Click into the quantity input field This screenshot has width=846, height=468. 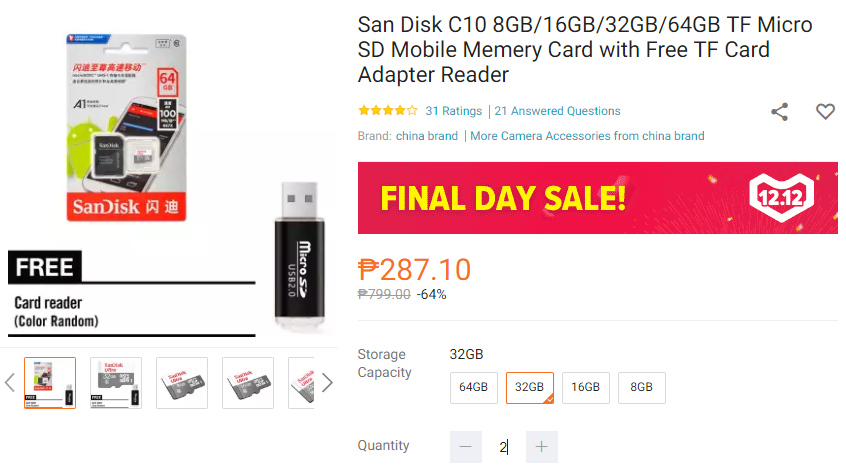coord(503,446)
